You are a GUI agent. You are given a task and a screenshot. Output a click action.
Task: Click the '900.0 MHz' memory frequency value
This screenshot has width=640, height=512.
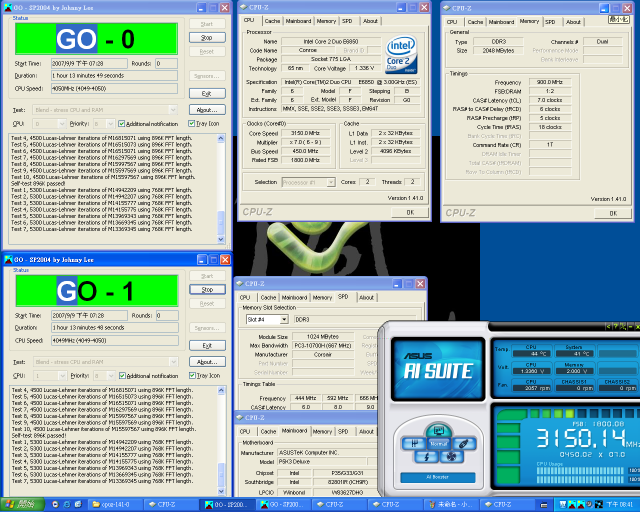pyautogui.click(x=549, y=82)
